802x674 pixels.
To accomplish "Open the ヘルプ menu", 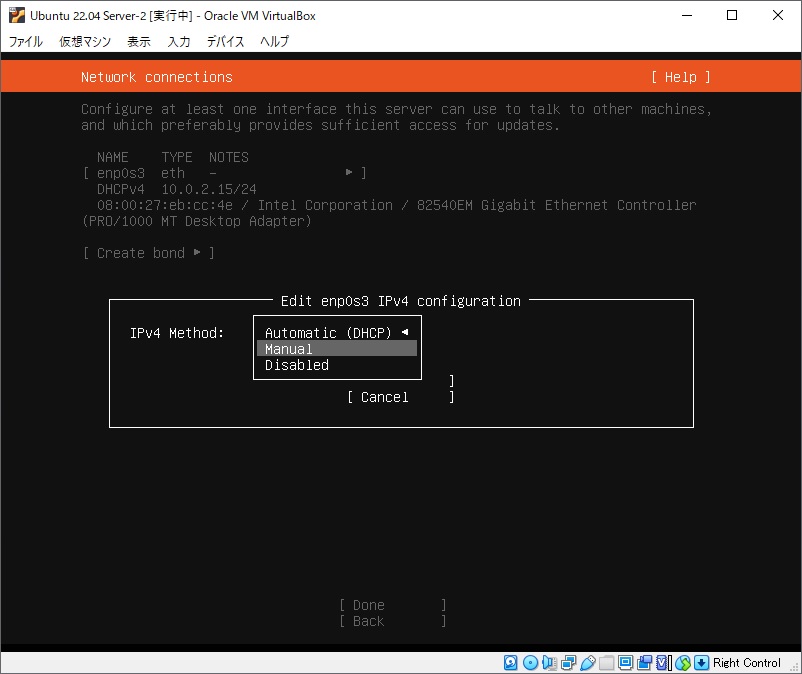I will (275, 41).
